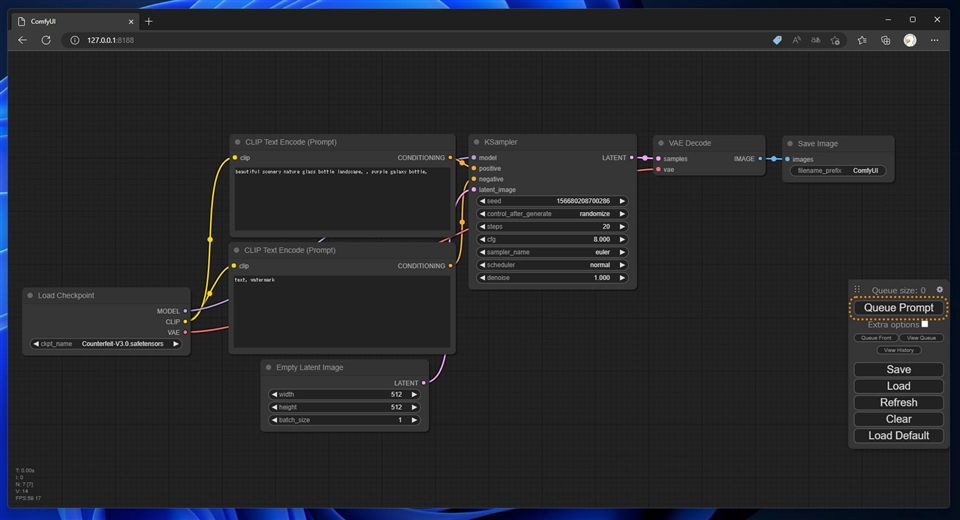Click the Queue Front button
This screenshot has height=520, width=960.
point(876,337)
